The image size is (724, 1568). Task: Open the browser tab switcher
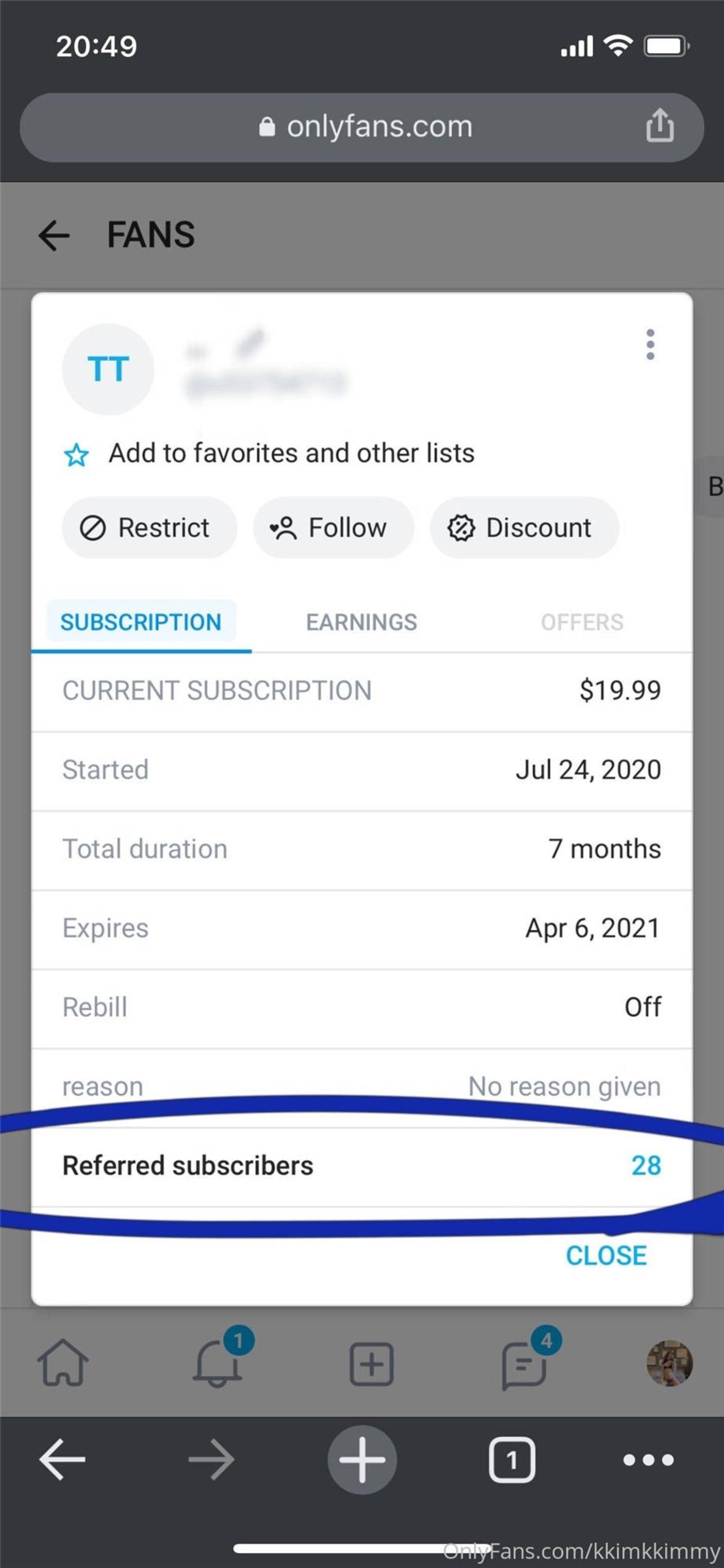512,1460
